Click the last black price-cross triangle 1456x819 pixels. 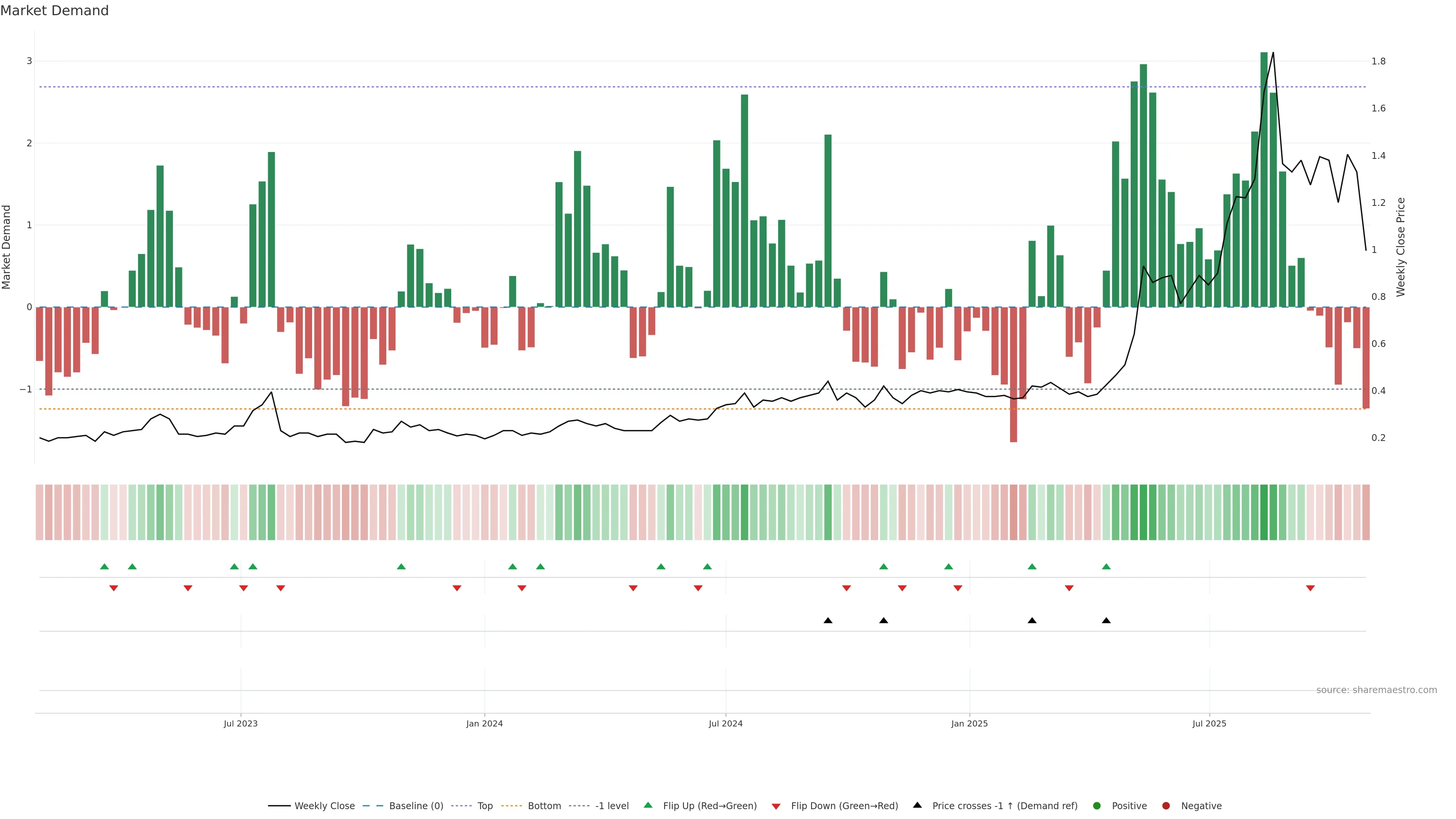[1106, 621]
